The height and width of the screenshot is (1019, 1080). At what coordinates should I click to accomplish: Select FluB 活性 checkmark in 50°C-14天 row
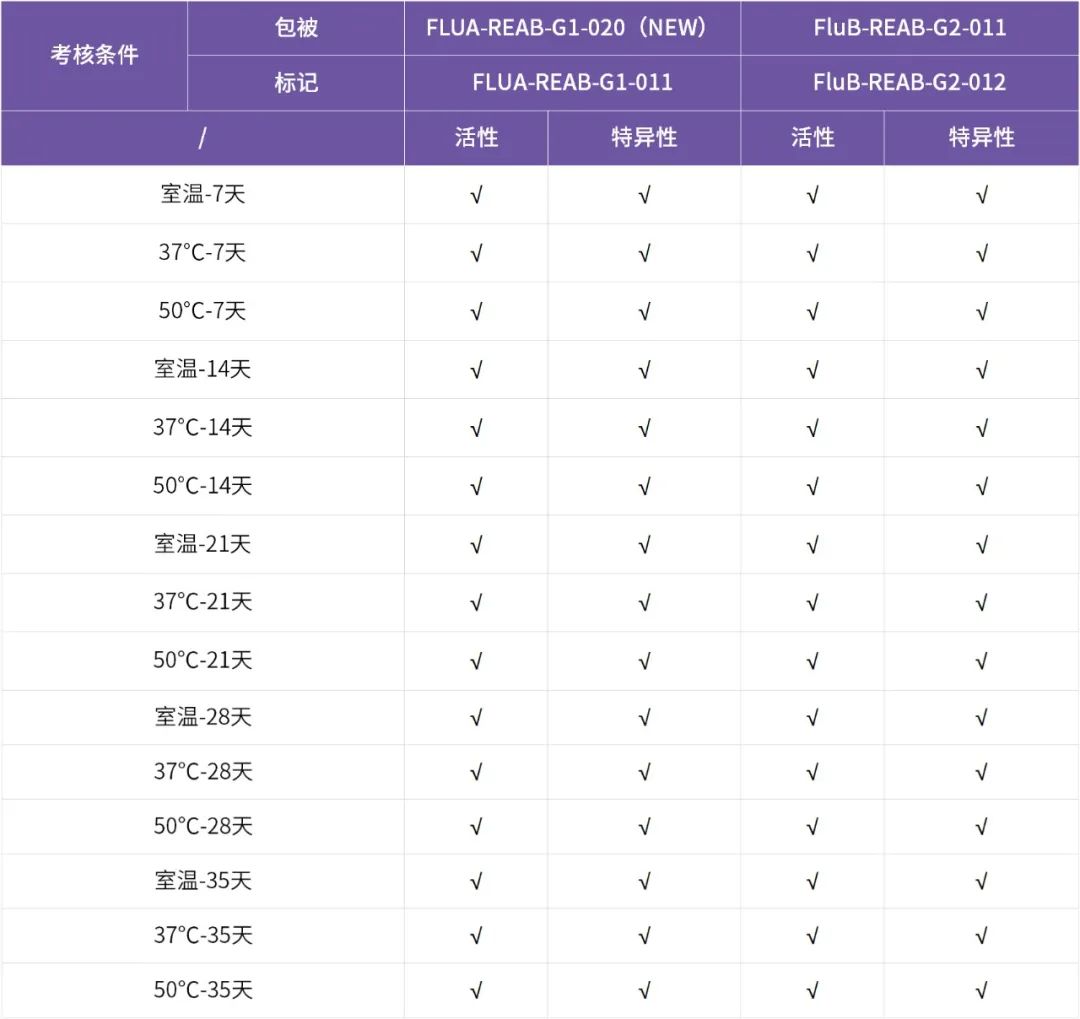coord(812,486)
